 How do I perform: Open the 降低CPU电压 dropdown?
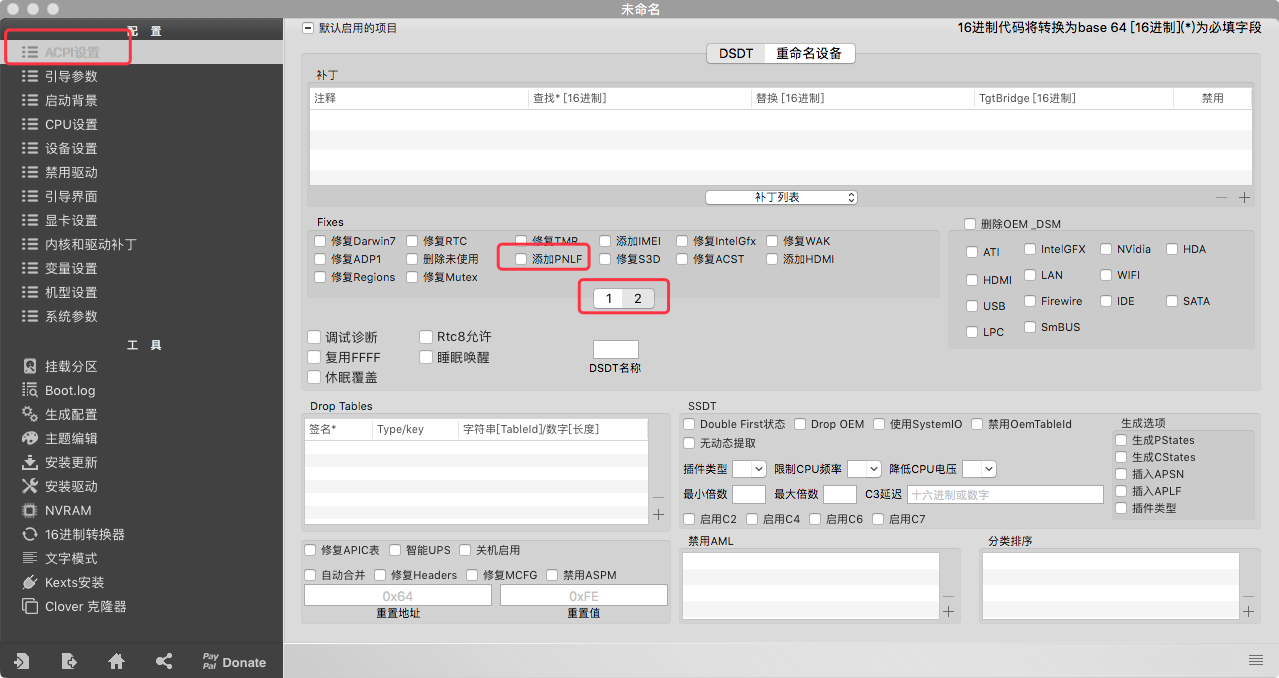(979, 468)
